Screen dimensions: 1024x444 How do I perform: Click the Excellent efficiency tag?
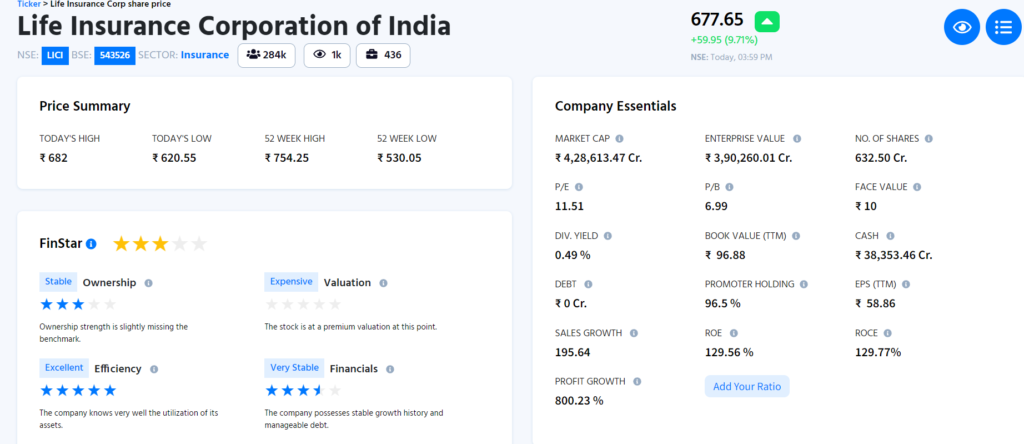[64, 368]
